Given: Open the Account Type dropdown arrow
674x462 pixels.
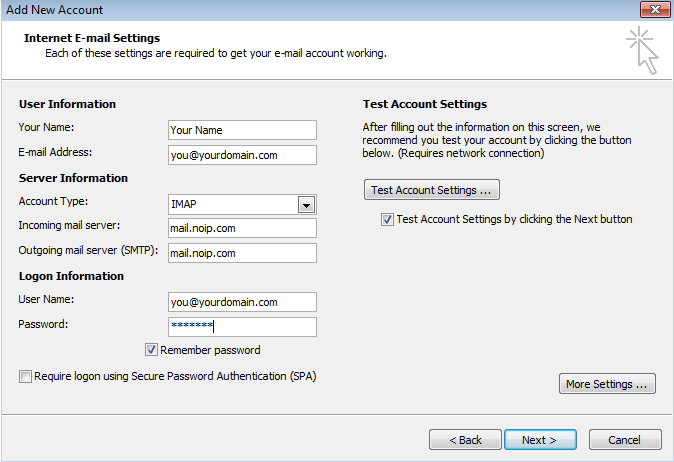Looking at the screenshot, I should tap(306, 205).
